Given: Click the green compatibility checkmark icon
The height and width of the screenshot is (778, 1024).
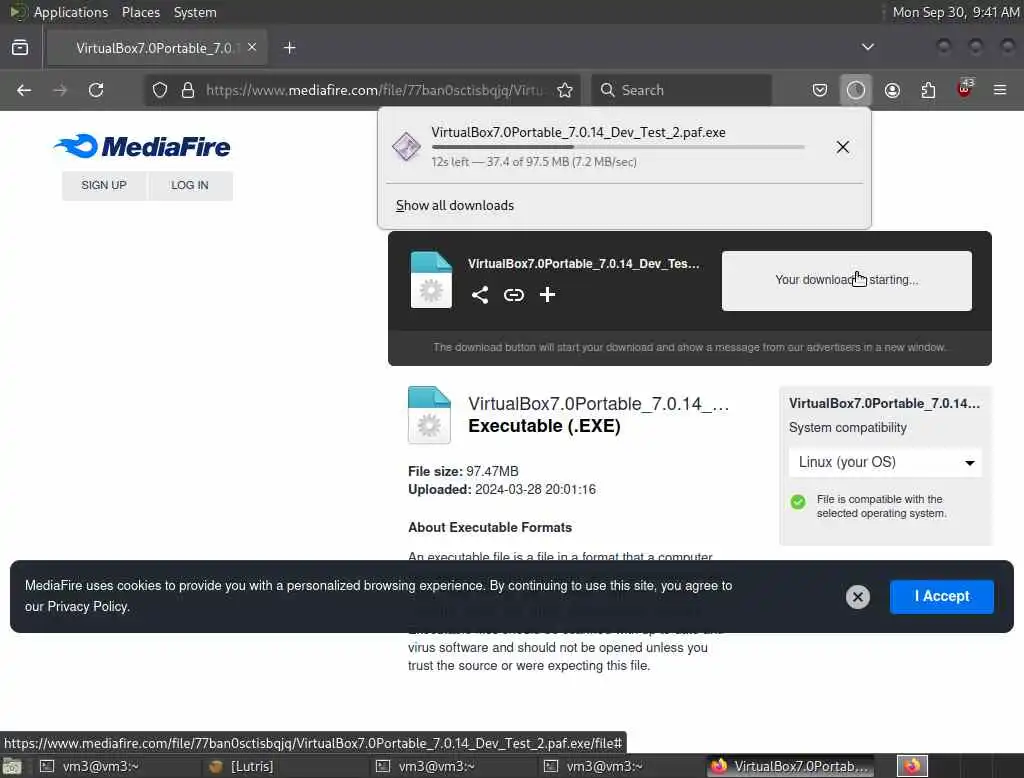Looking at the screenshot, I should 797,502.
